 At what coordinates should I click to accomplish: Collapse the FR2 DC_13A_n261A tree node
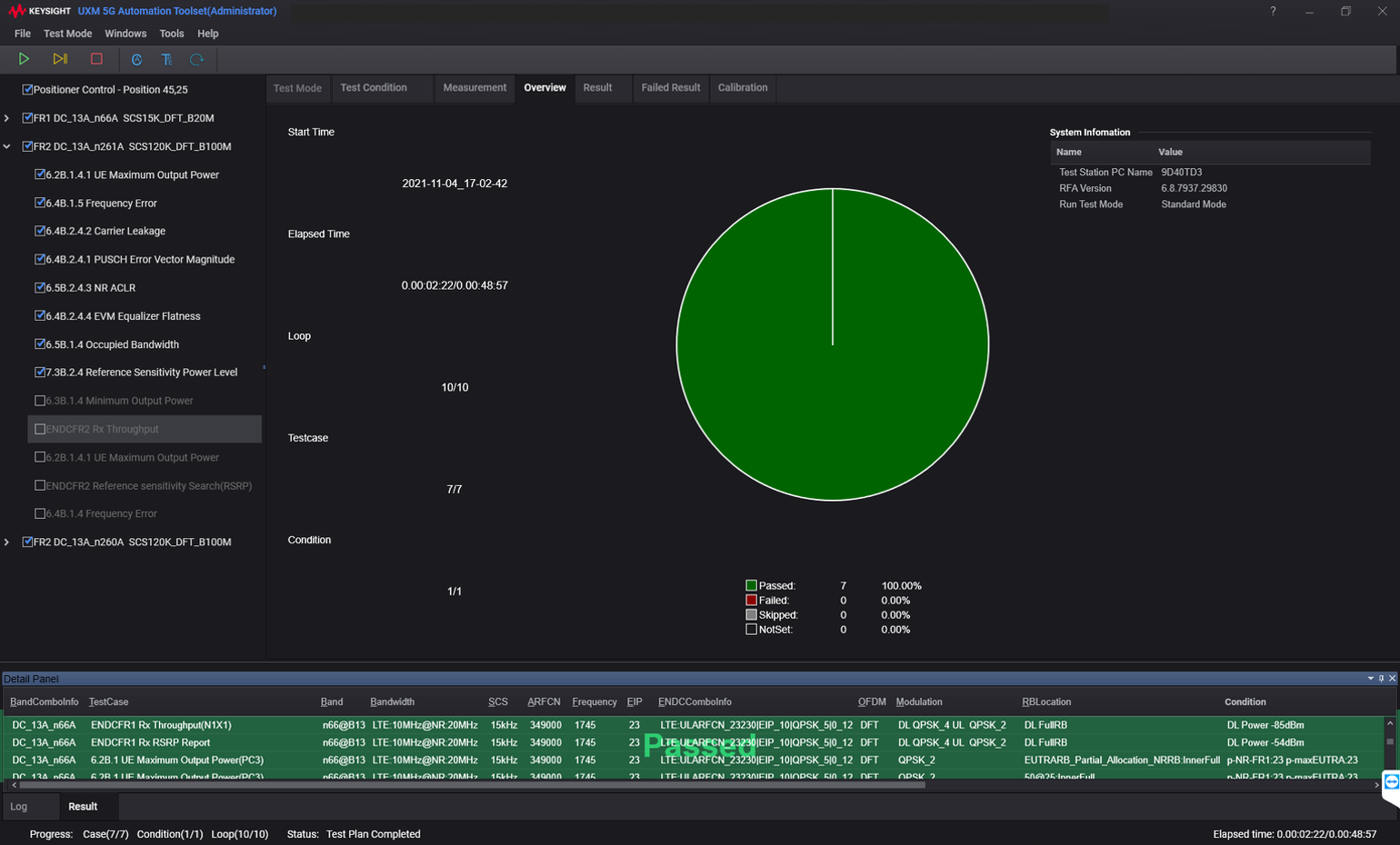(x=7, y=146)
